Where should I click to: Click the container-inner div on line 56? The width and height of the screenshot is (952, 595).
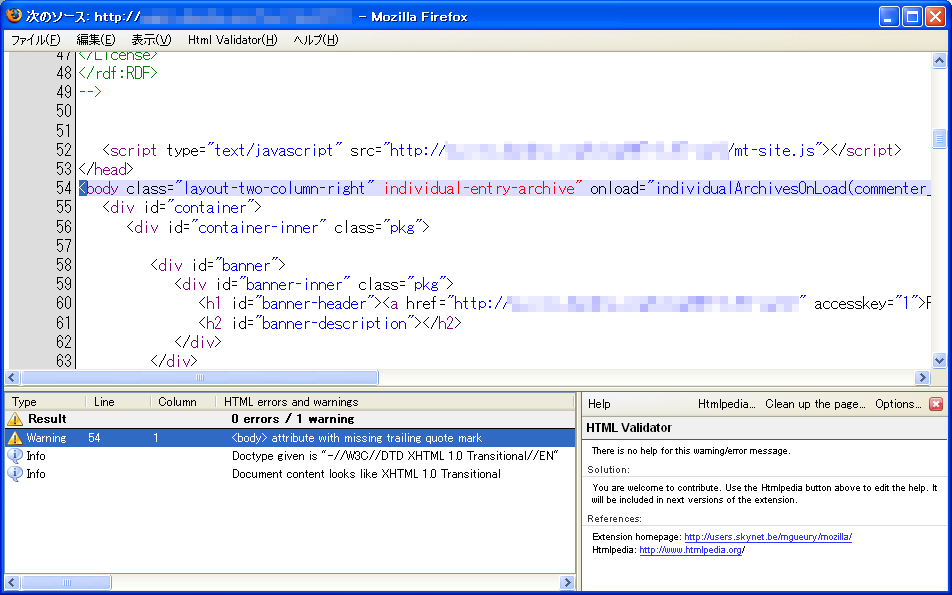(277, 227)
